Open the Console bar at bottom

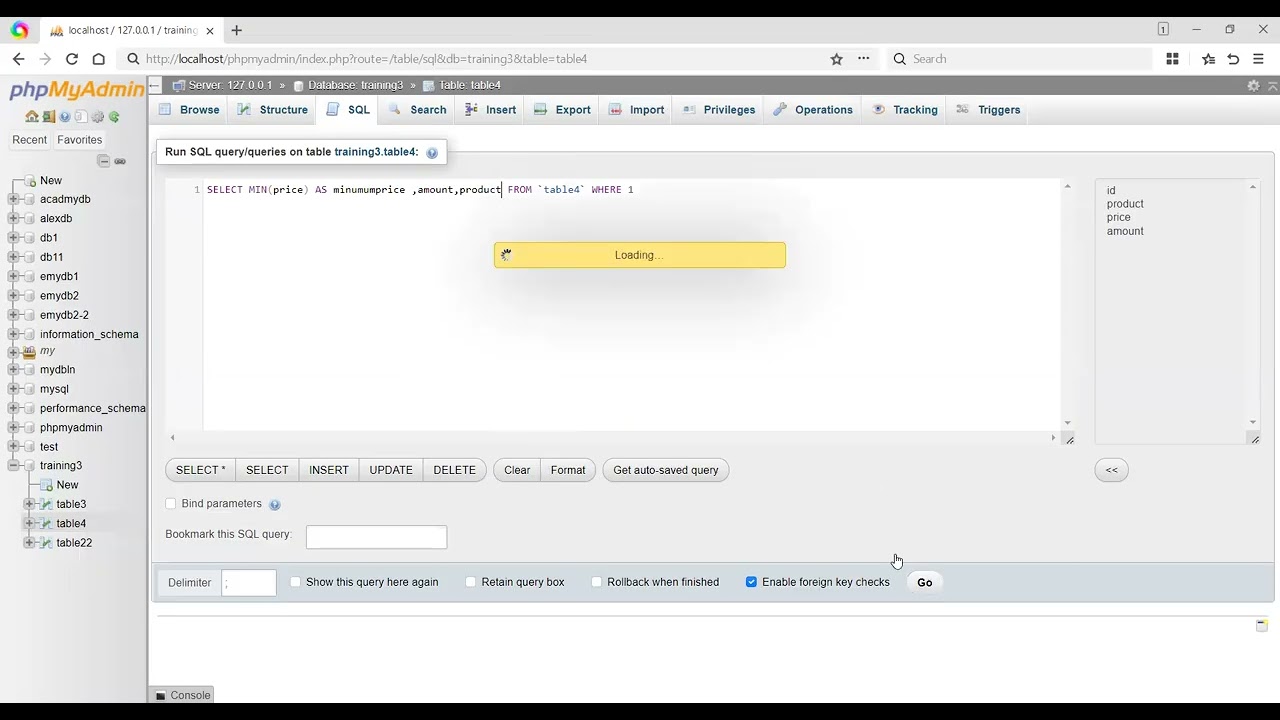pyautogui.click(x=183, y=695)
